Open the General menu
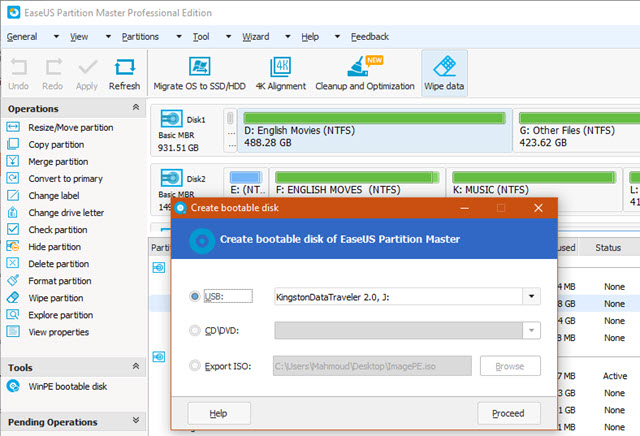640x436 pixels. coord(22,37)
